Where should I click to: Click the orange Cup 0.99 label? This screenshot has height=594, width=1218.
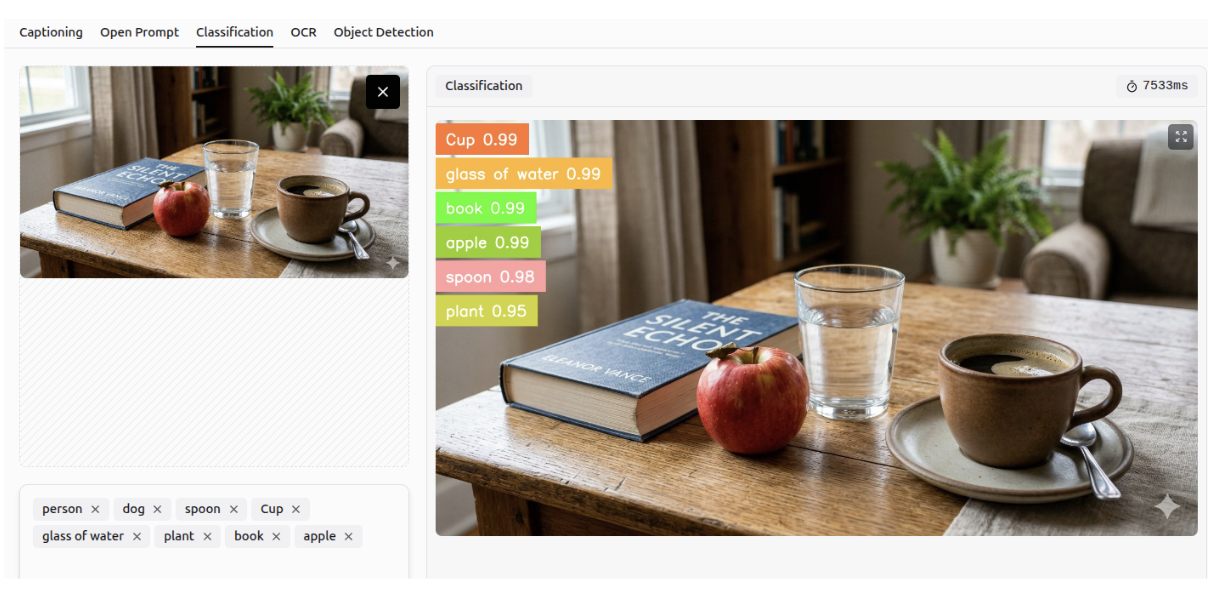point(482,139)
